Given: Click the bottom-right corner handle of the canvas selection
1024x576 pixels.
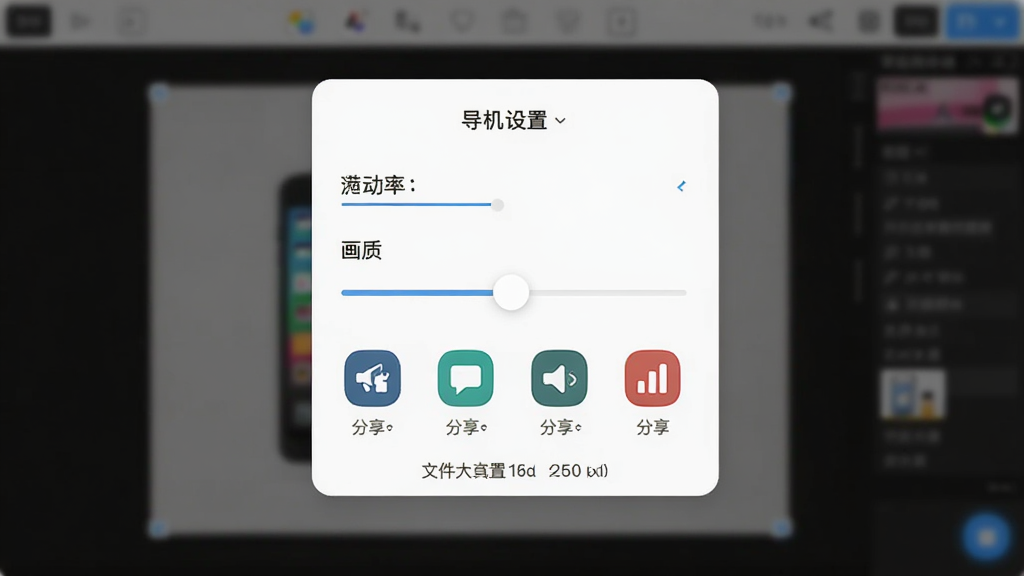Looking at the screenshot, I should (782, 528).
